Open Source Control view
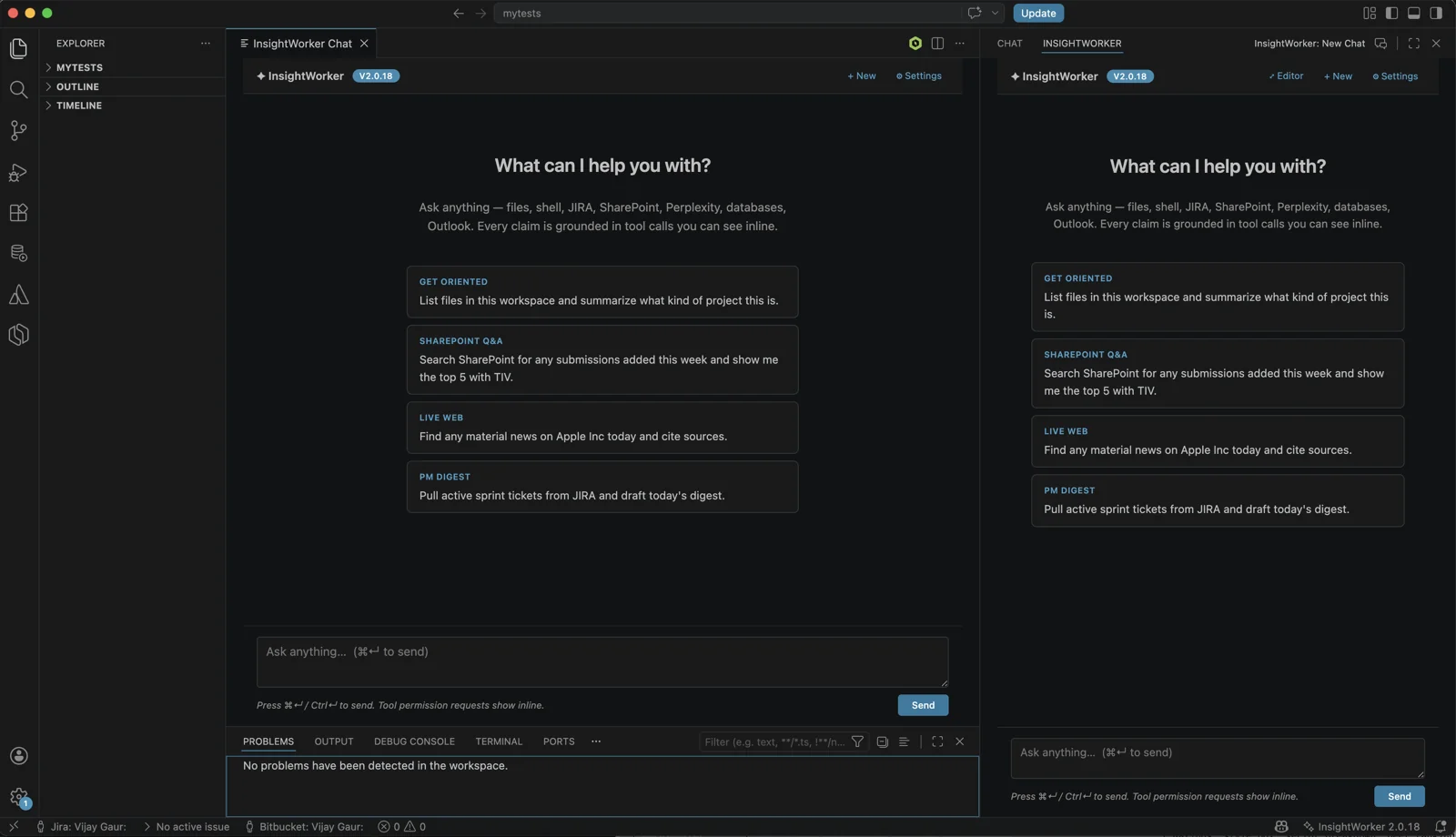 point(18,130)
